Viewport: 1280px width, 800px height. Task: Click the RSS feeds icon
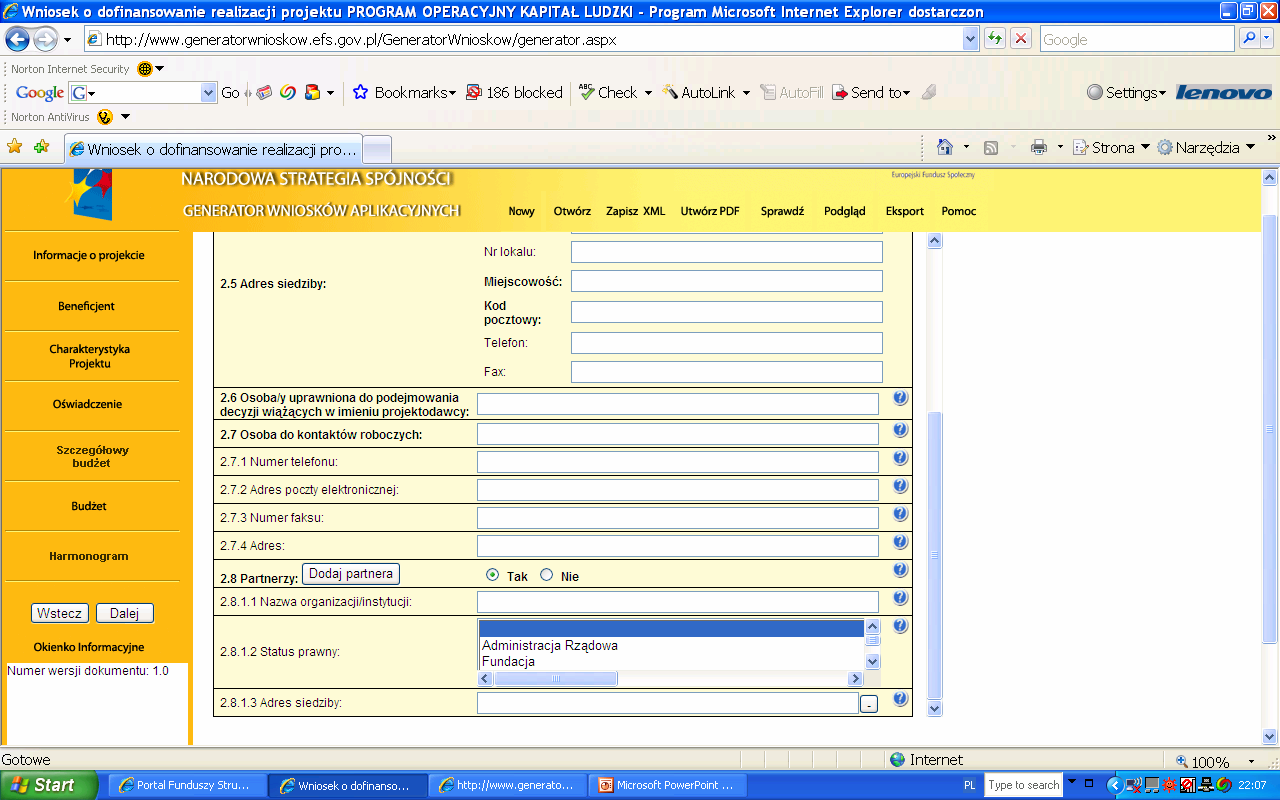pyautogui.click(x=991, y=147)
